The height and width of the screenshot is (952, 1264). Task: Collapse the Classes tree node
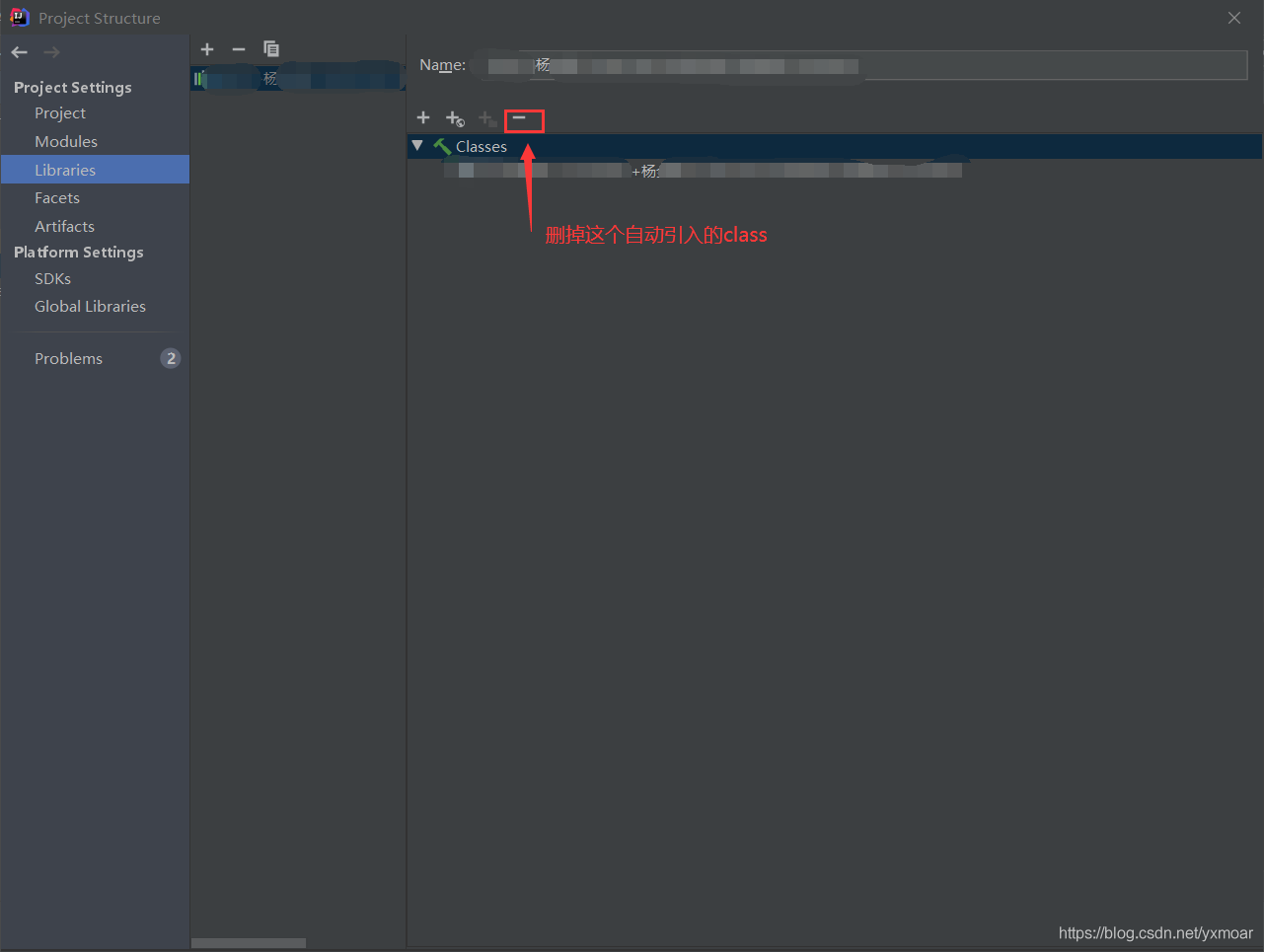[417, 146]
